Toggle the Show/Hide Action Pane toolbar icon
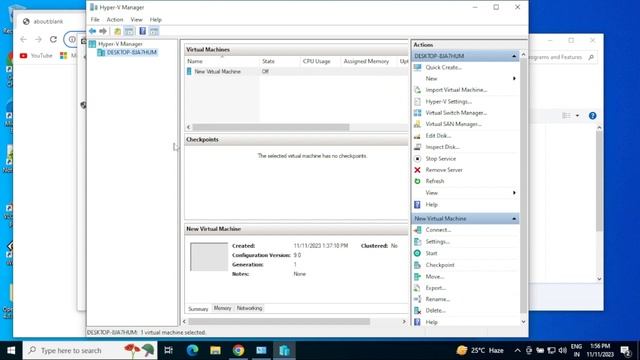Image resolution: width=640 pixels, height=360 pixels. pyautogui.click(x=154, y=31)
